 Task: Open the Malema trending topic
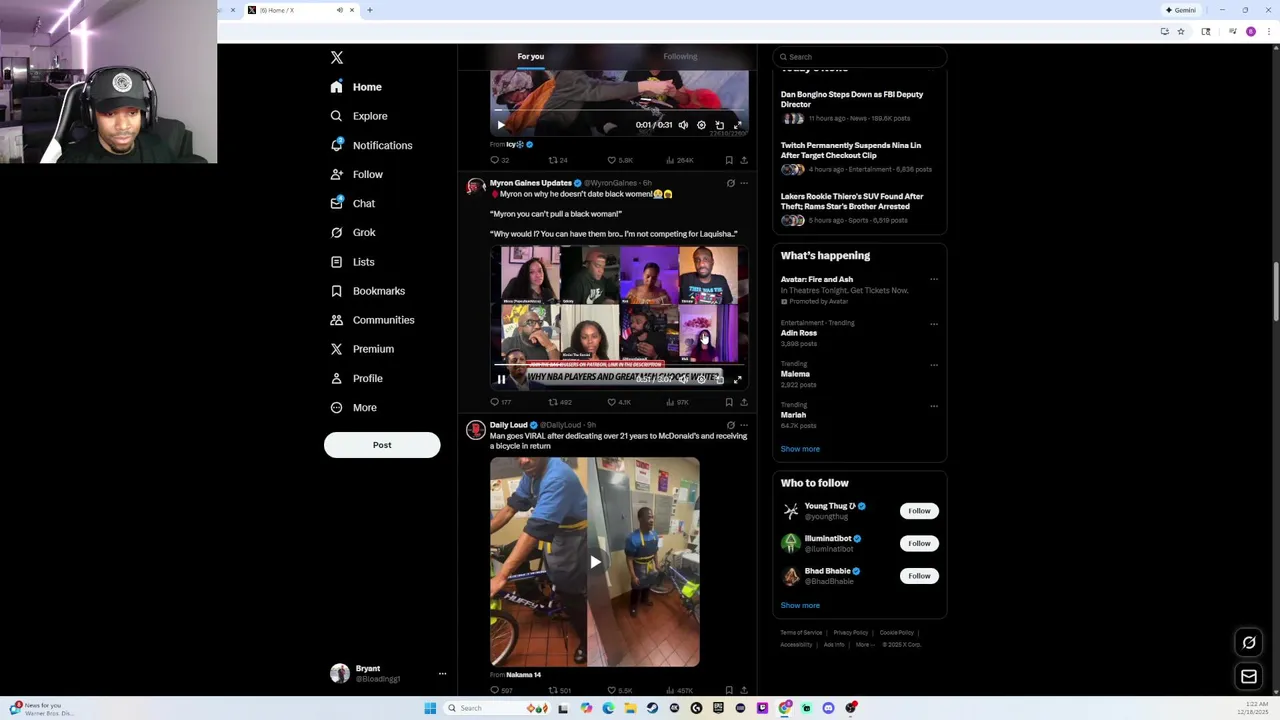pos(795,374)
